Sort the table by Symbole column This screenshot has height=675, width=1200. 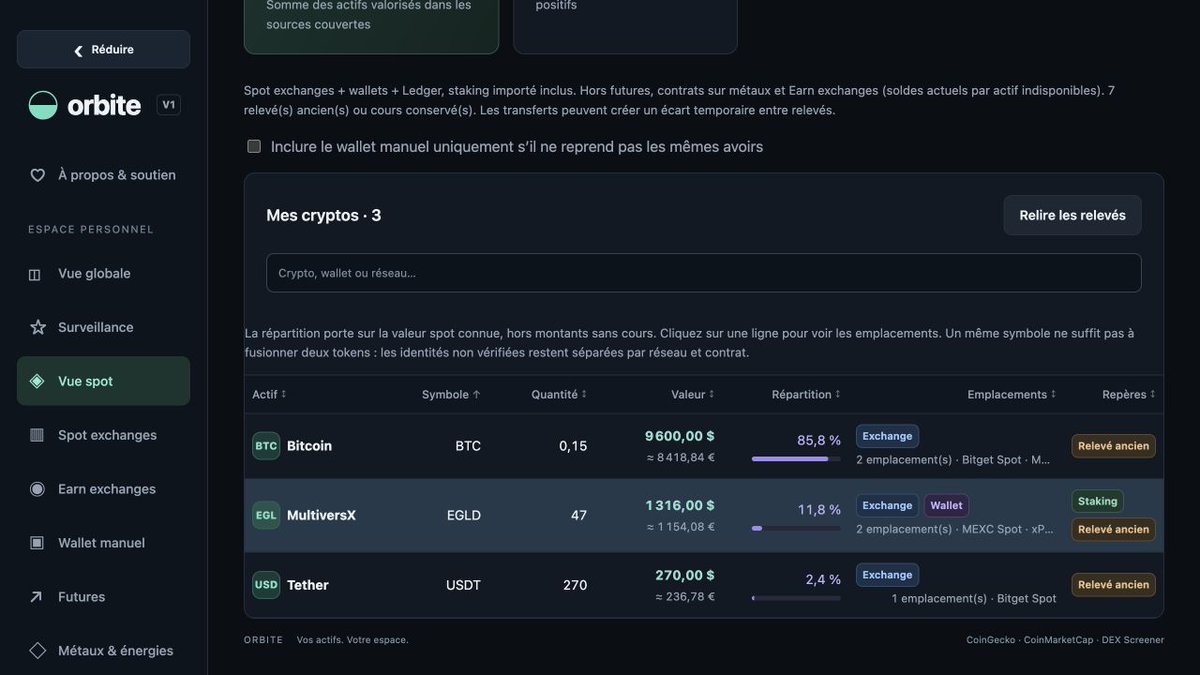tap(451, 394)
